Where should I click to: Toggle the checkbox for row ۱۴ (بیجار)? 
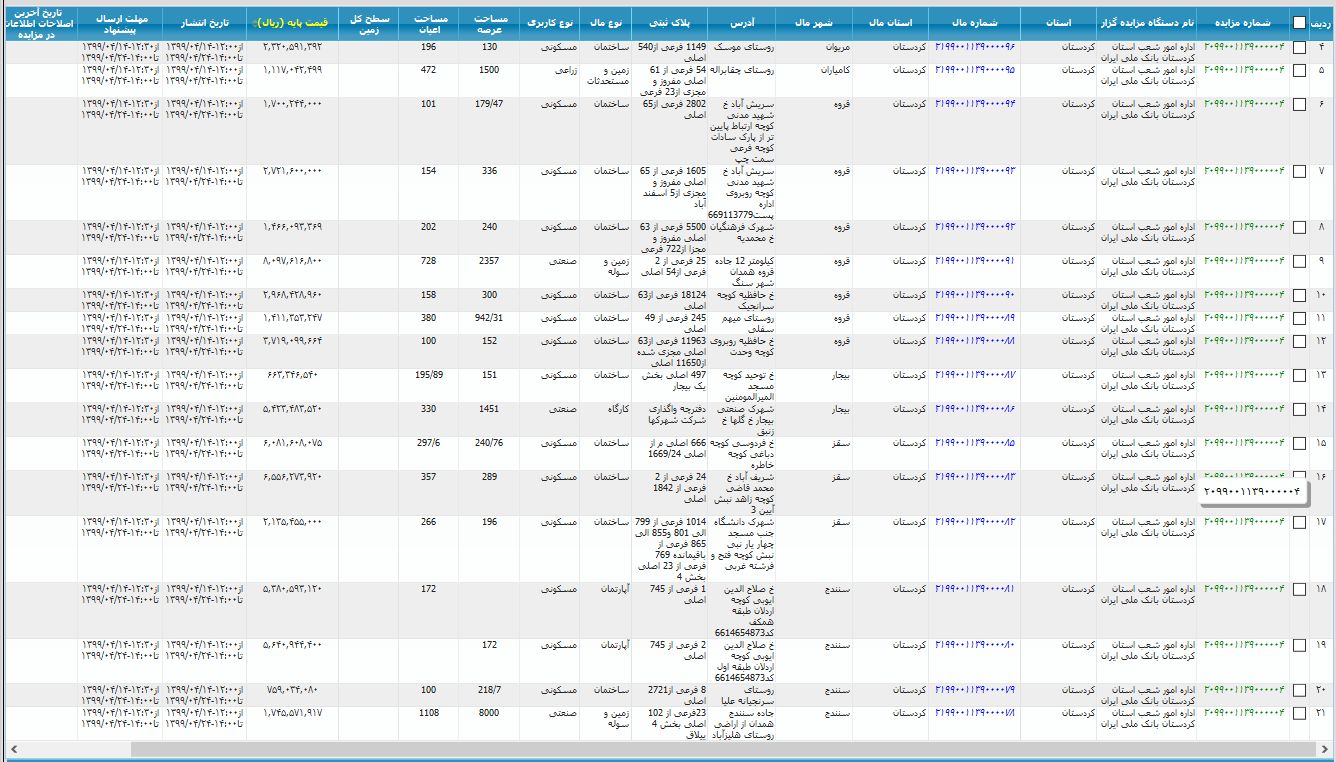1299,409
